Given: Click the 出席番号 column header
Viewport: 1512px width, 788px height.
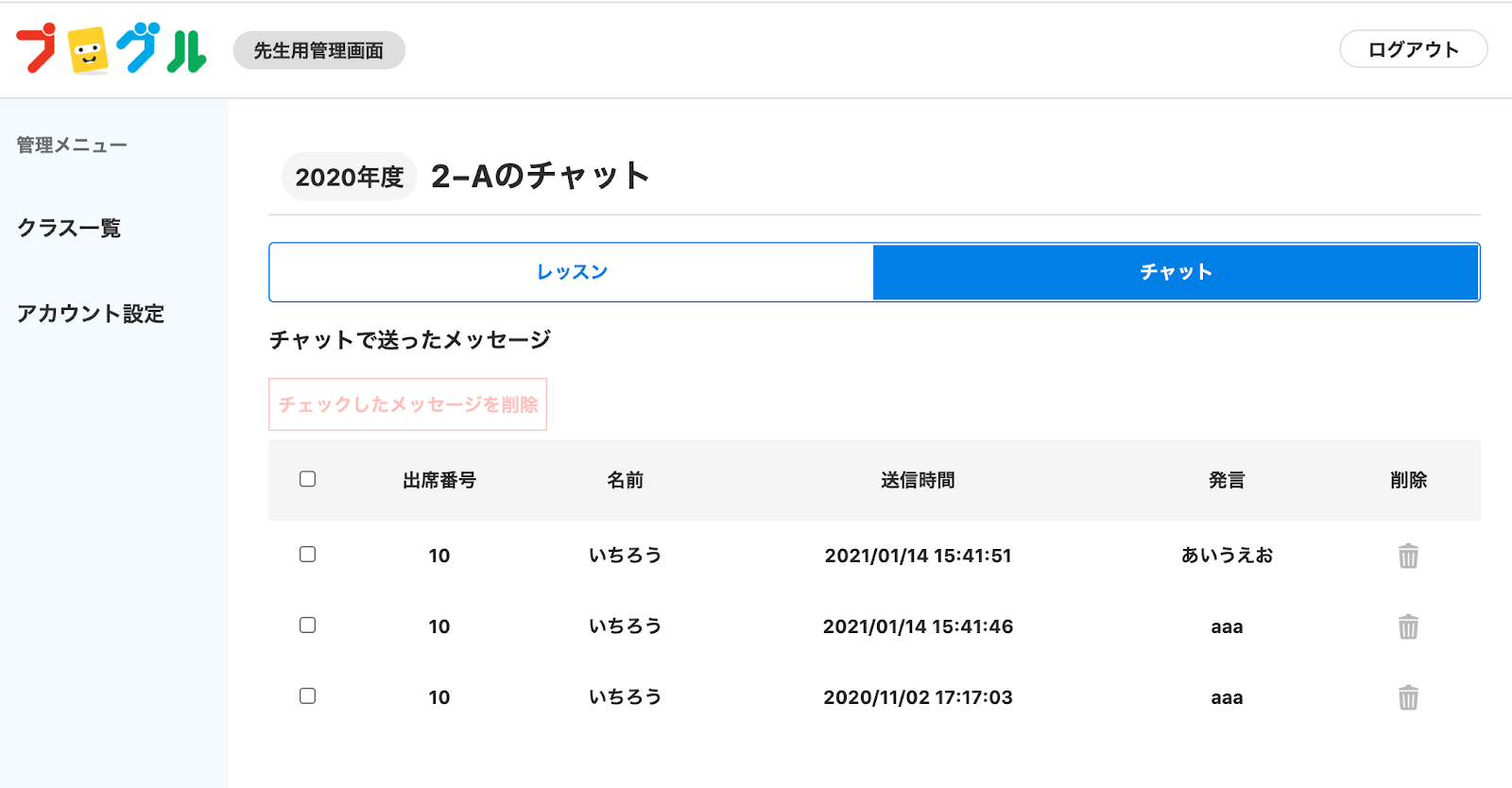Looking at the screenshot, I should click(x=439, y=480).
